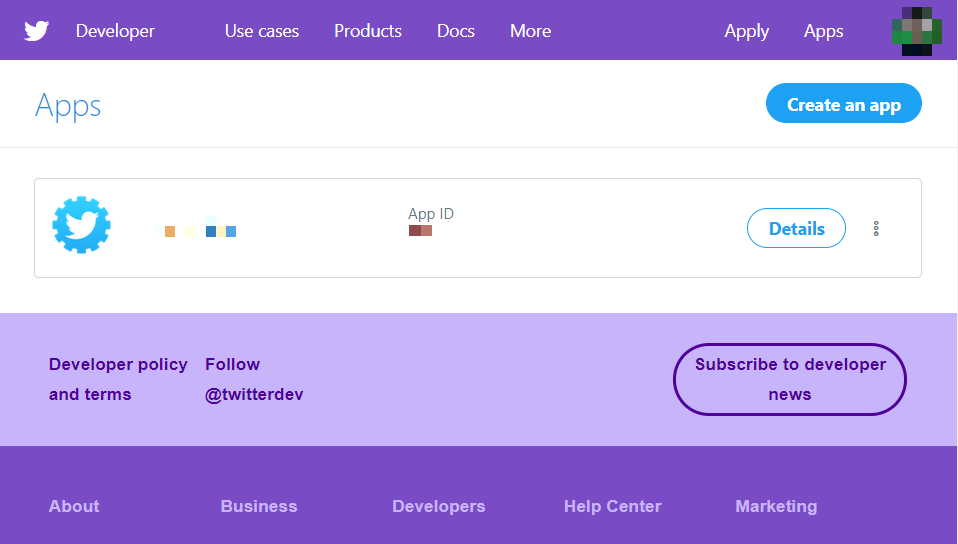Open the Business footer link
The width and height of the screenshot is (958, 544).
coord(259,506)
